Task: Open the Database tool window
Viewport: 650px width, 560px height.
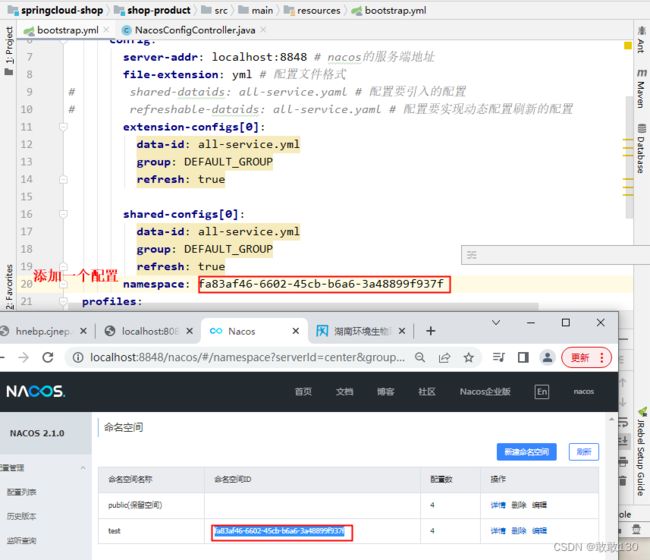Action: pyautogui.click(x=641, y=148)
